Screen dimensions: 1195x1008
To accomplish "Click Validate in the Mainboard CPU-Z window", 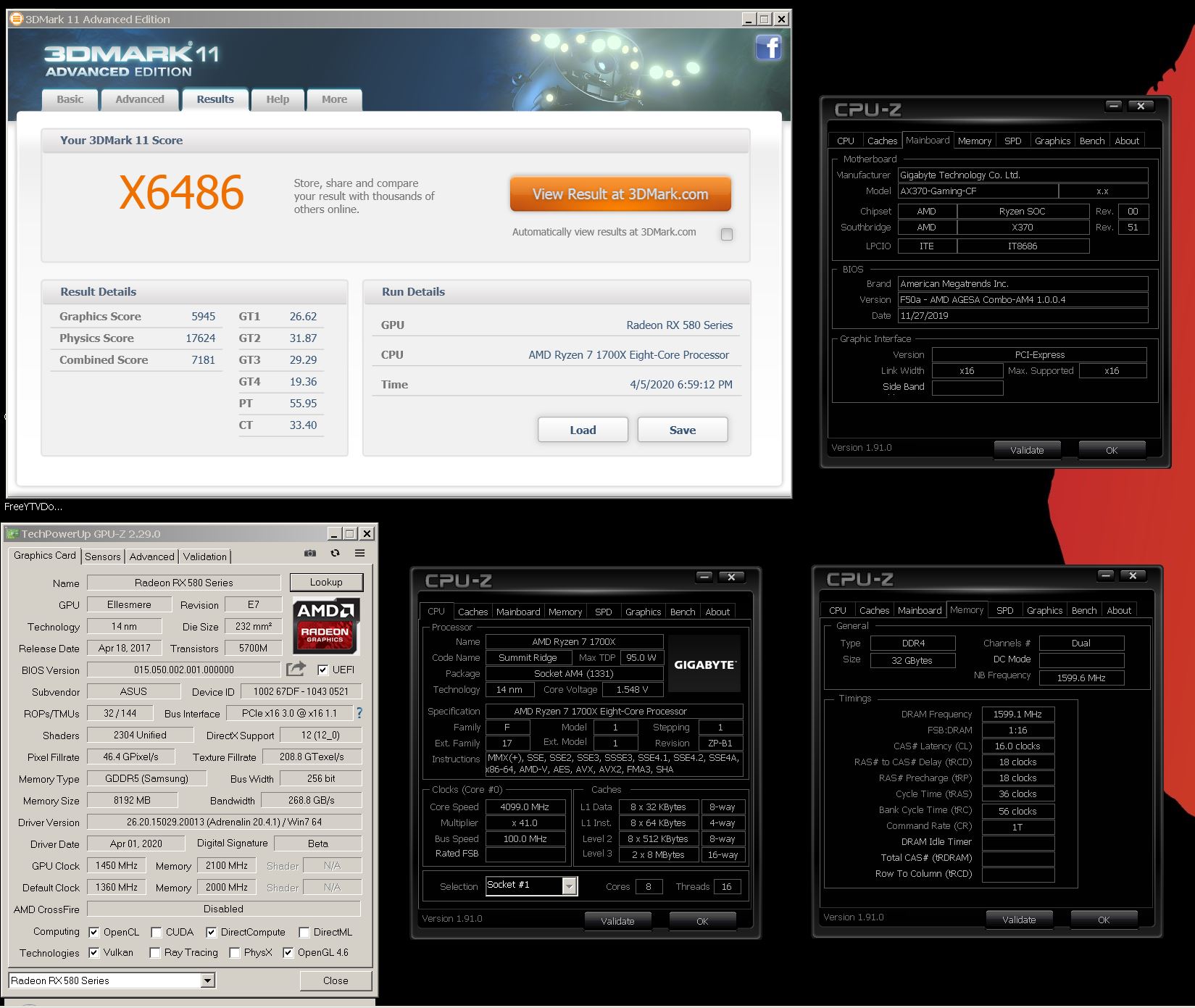I will tap(1027, 450).
